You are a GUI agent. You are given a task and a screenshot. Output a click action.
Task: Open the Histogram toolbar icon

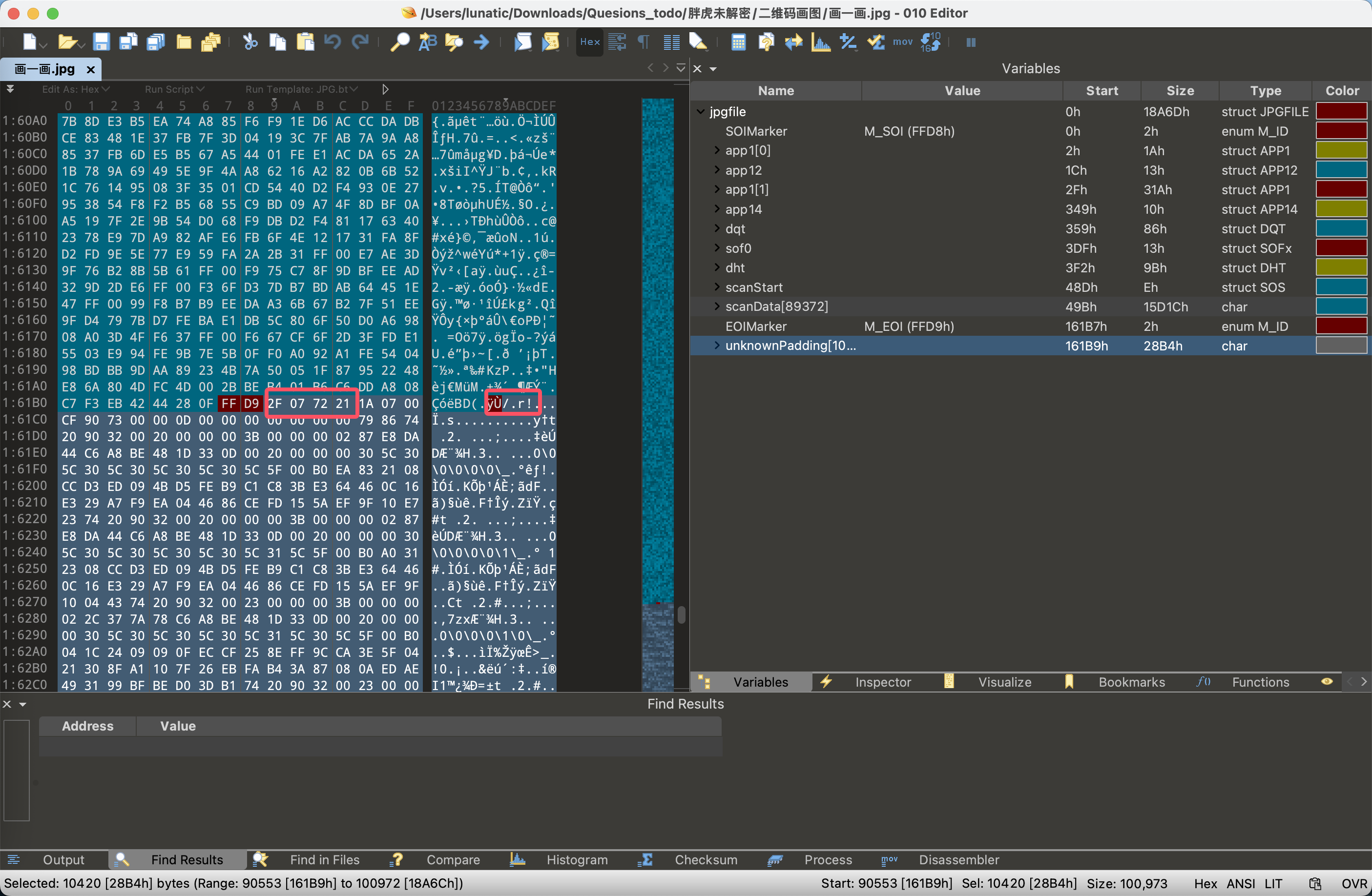pyautogui.click(x=821, y=42)
